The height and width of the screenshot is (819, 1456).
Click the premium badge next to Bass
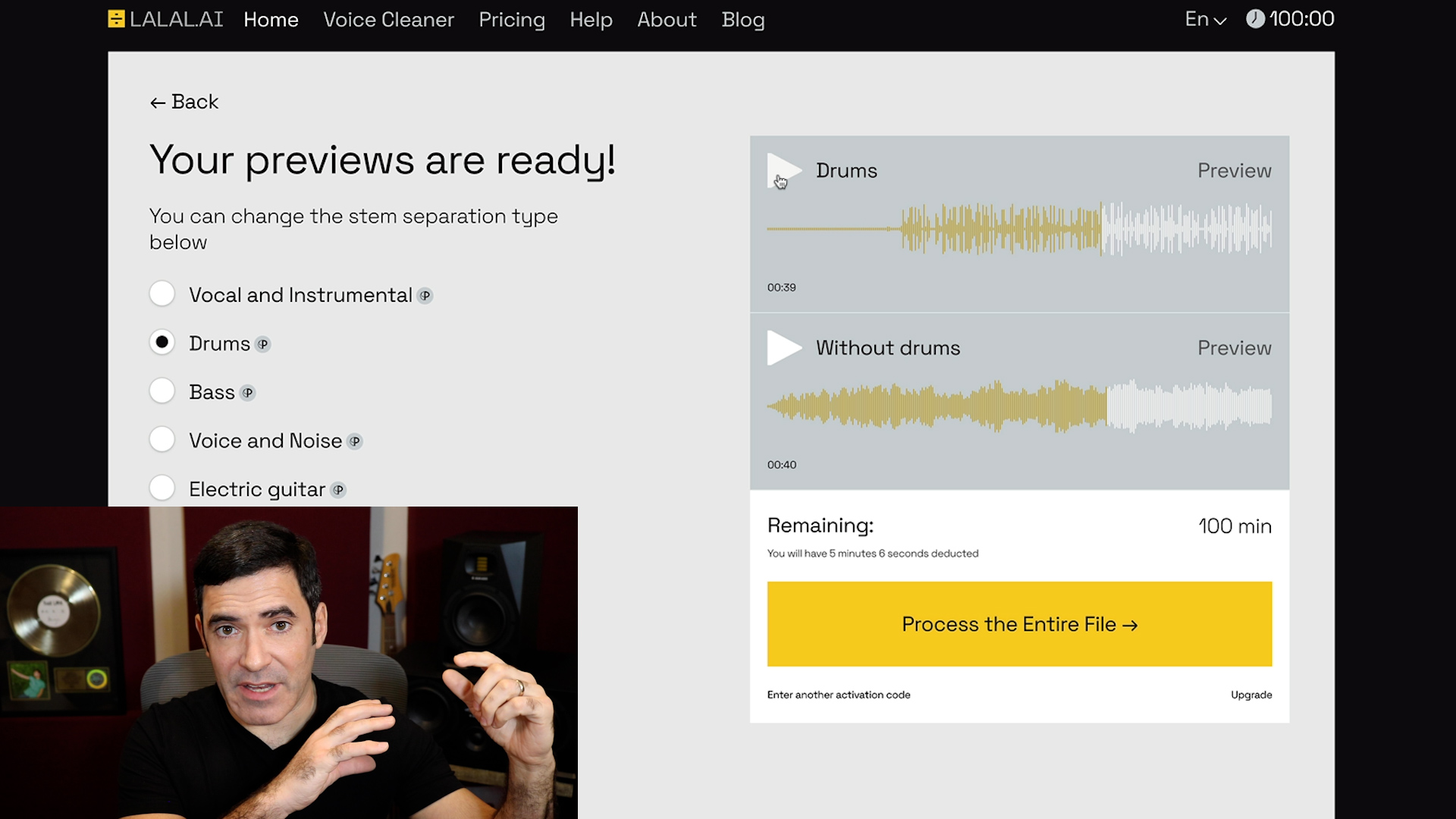[248, 393]
